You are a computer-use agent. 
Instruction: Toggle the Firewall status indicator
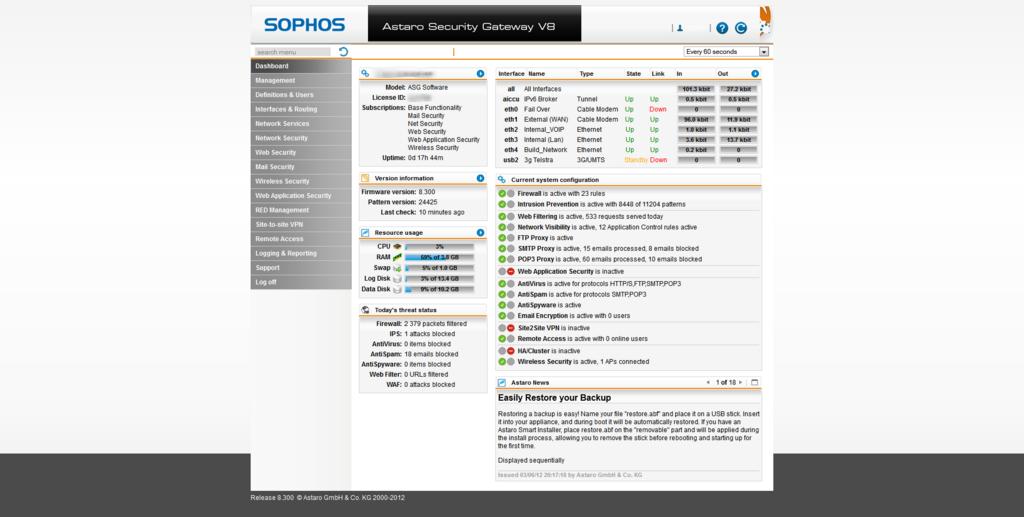click(x=506, y=194)
